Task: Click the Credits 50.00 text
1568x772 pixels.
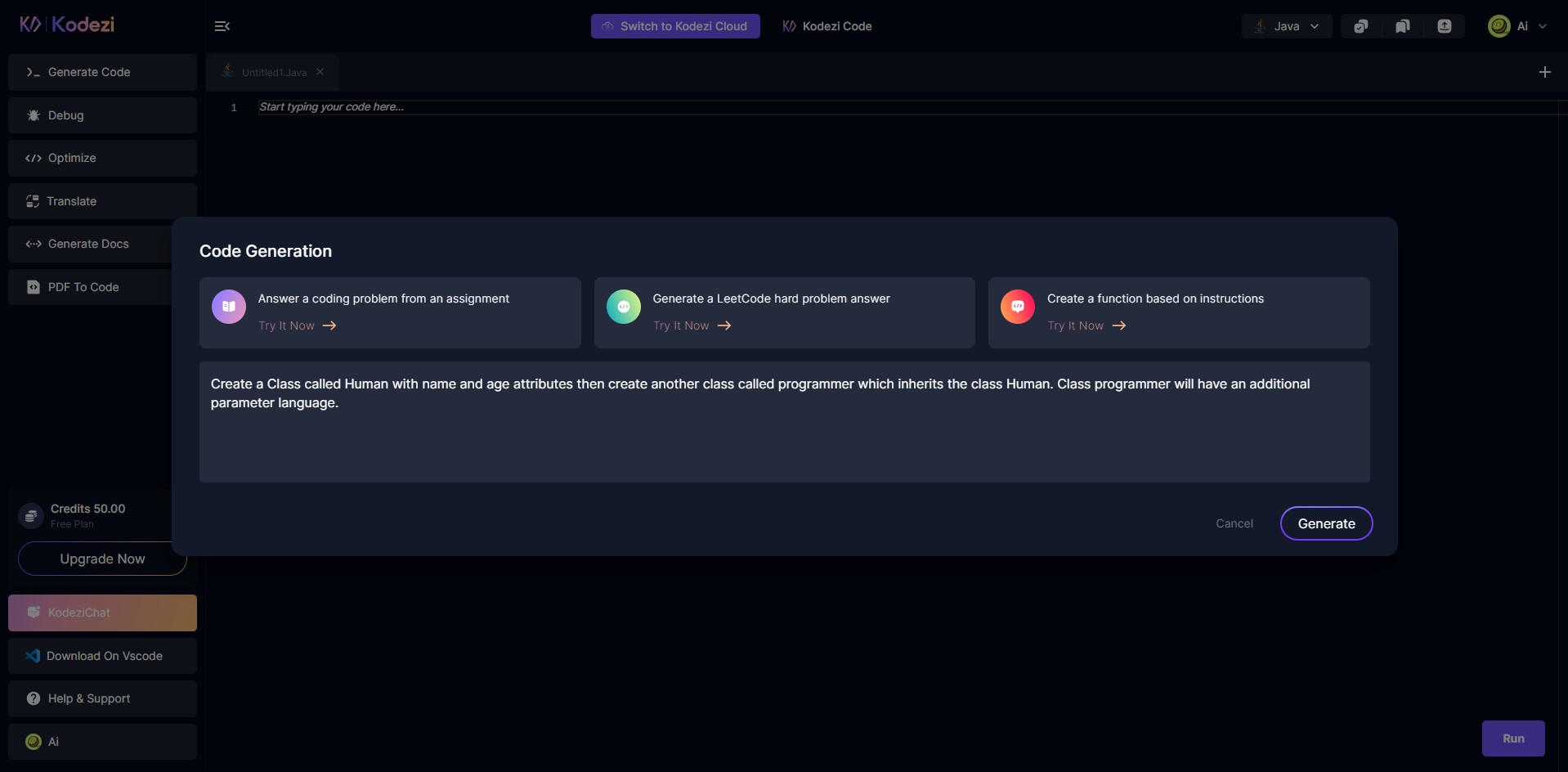Action: coord(88,509)
